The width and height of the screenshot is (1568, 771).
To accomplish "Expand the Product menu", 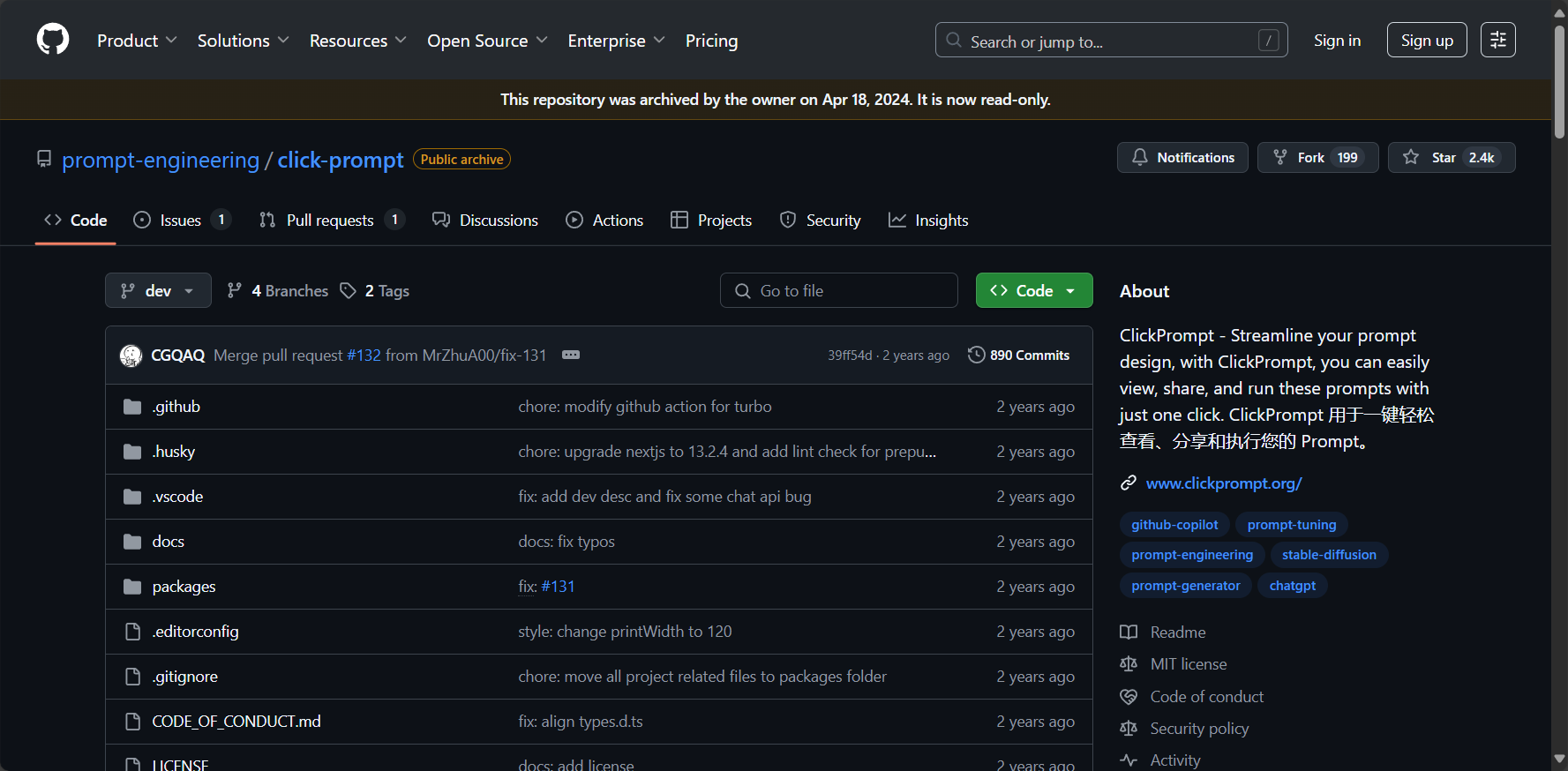I will point(137,41).
